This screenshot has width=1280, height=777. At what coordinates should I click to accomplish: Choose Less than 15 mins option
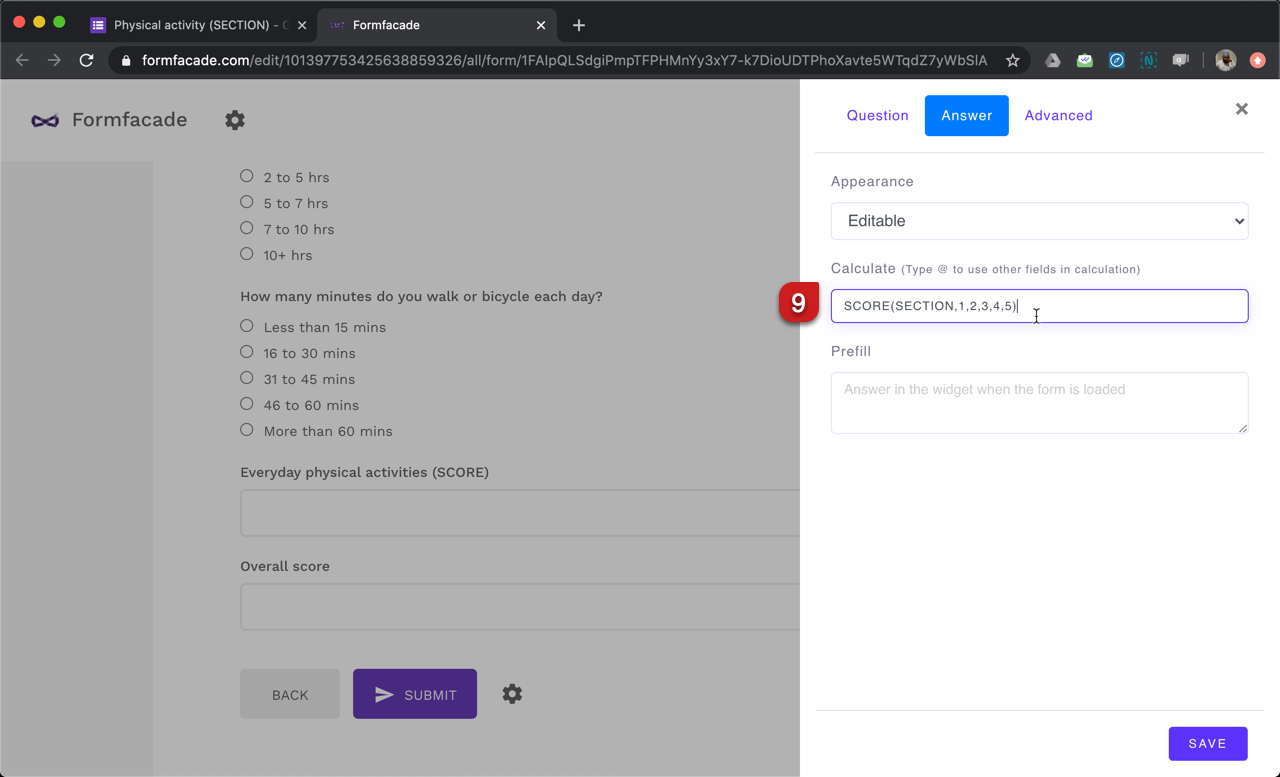(x=246, y=325)
